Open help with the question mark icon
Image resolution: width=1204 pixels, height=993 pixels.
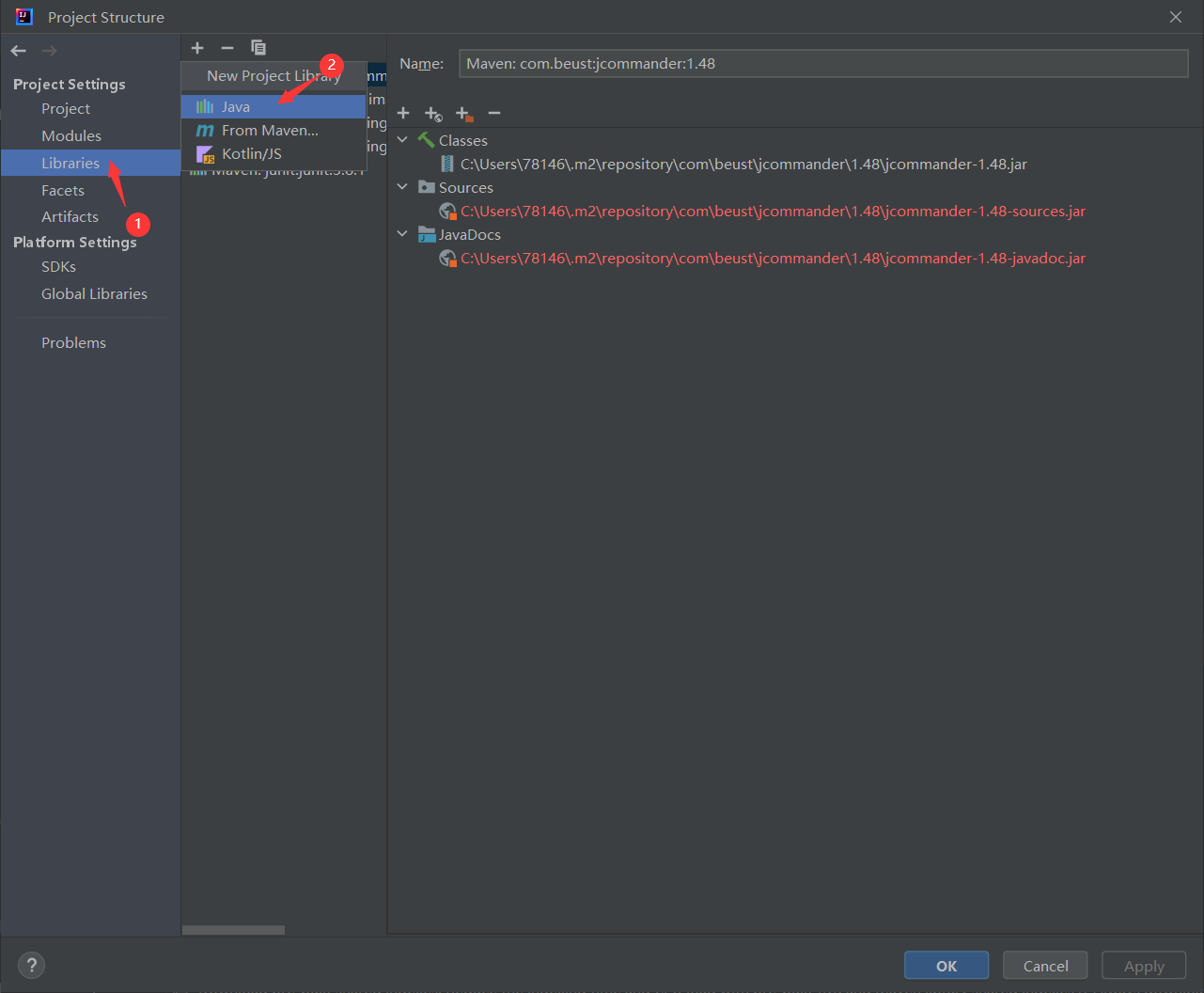tap(31, 965)
